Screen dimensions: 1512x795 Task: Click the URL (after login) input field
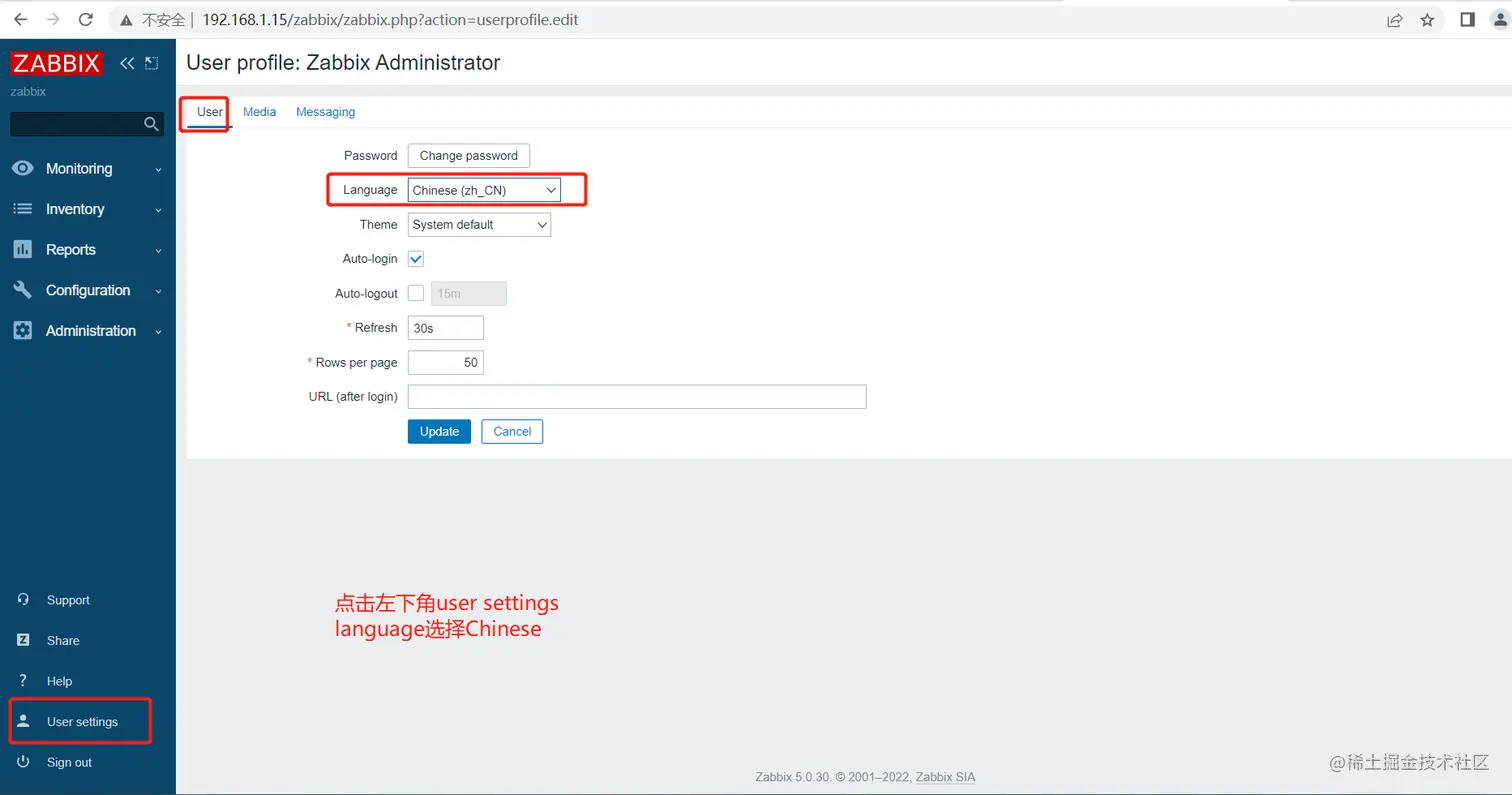[637, 397]
